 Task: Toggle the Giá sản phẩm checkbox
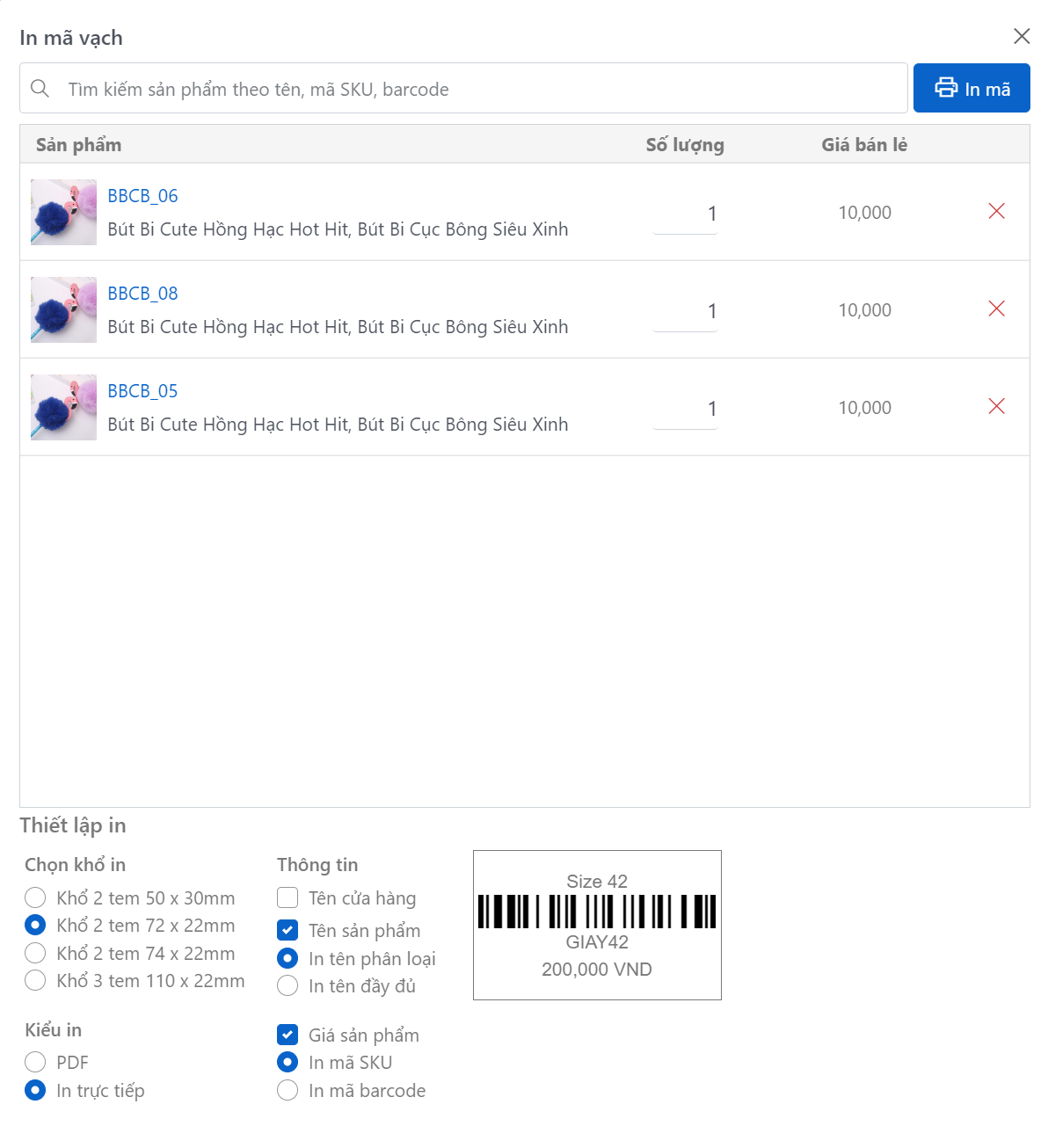(287, 1035)
